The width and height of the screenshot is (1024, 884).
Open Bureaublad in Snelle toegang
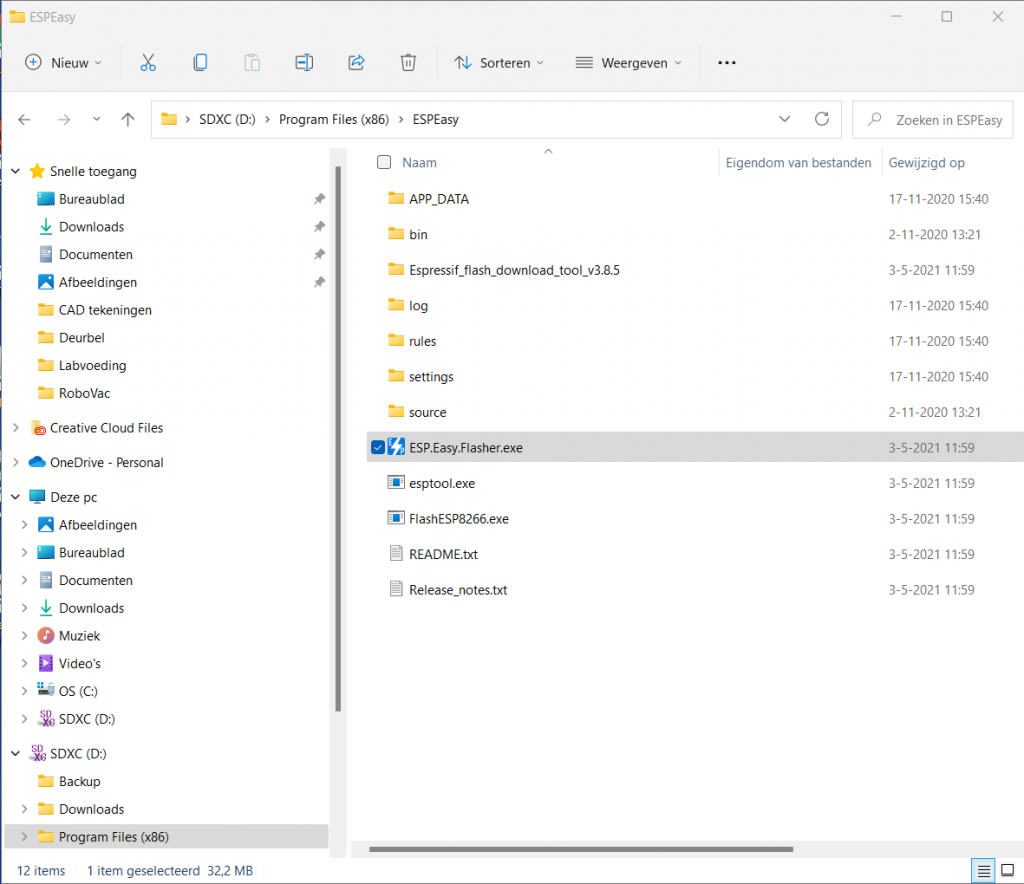point(91,199)
